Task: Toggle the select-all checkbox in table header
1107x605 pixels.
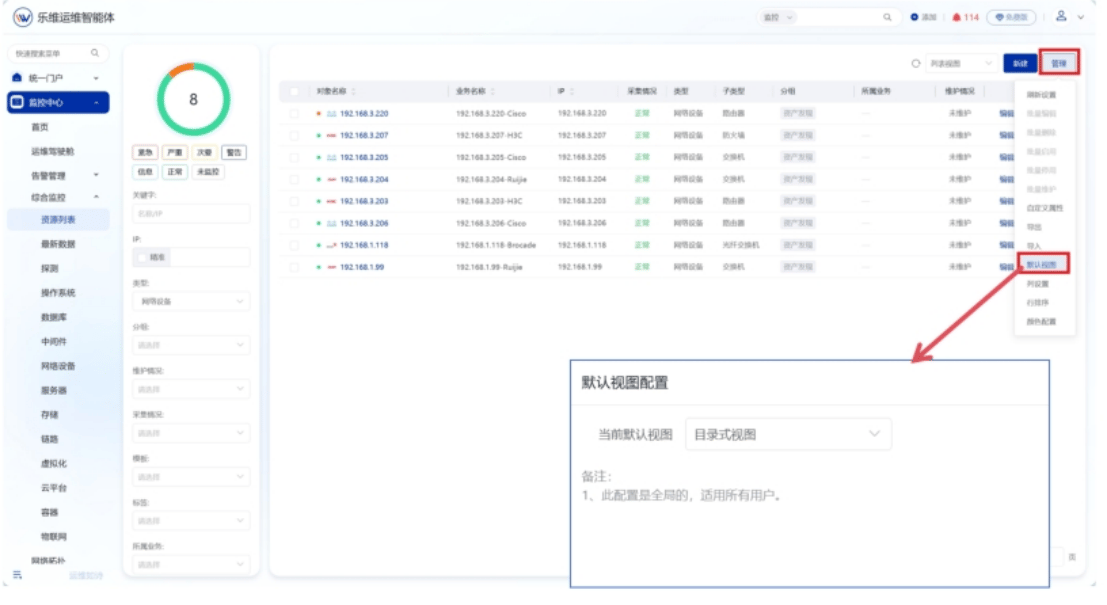Action: click(x=294, y=92)
